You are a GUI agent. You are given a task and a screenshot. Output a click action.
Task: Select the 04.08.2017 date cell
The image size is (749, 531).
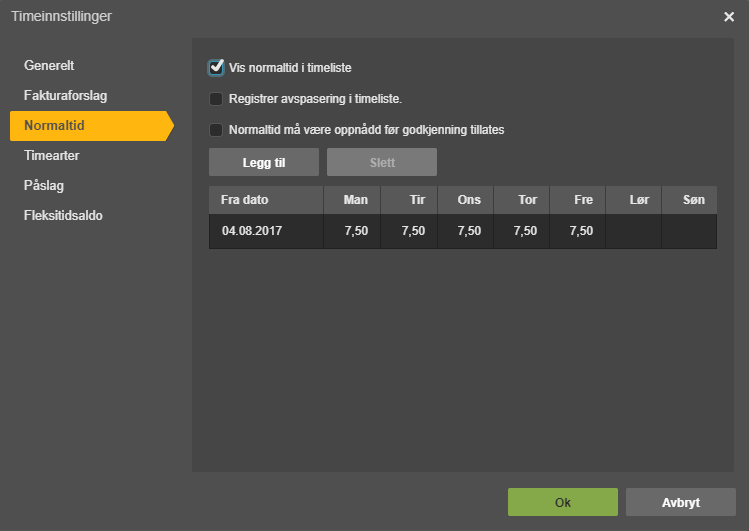[266, 231]
